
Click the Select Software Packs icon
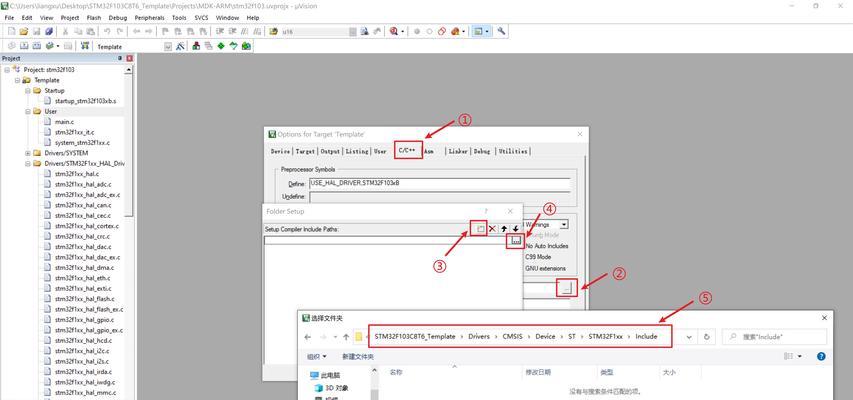coord(233,46)
